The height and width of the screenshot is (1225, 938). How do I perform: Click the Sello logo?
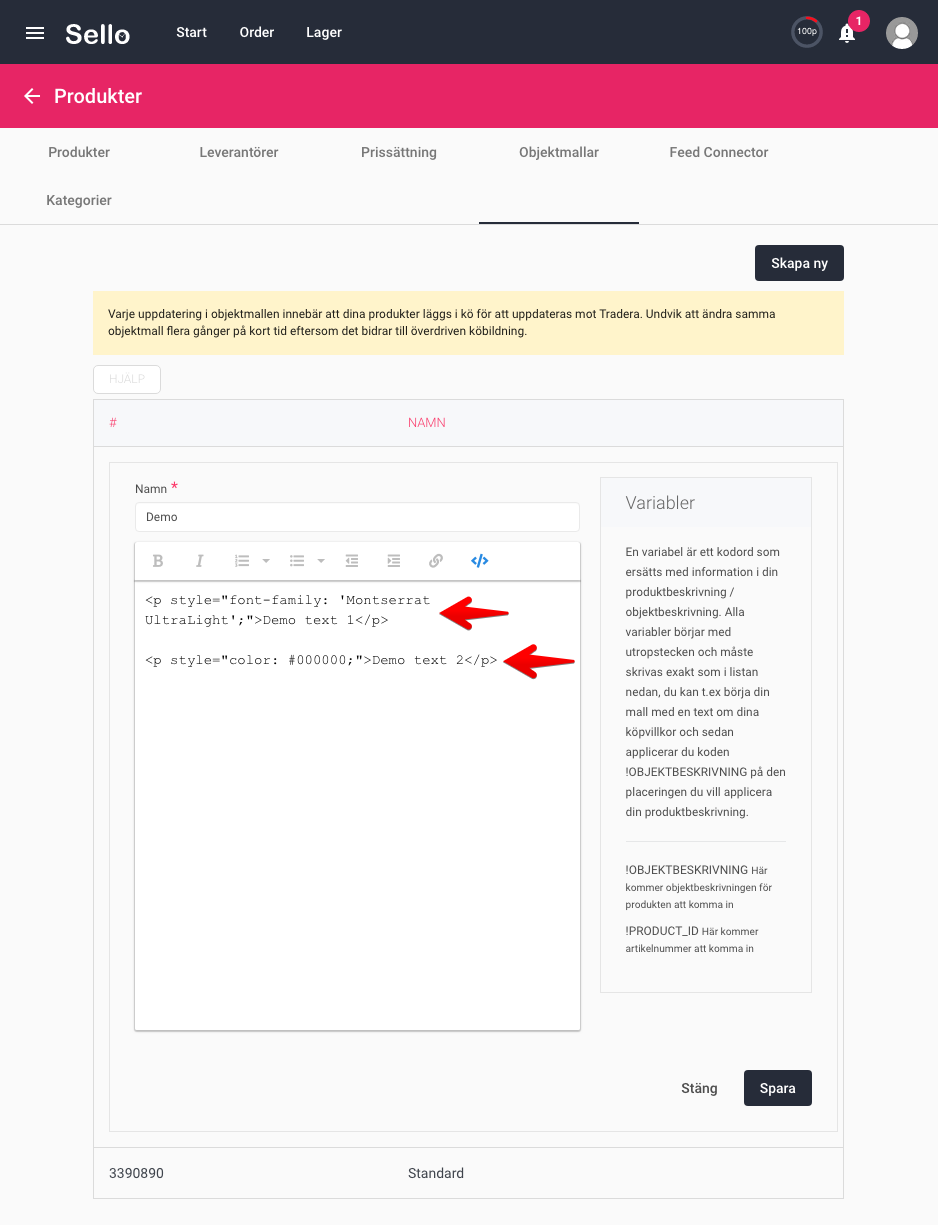click(x=97, y=33)
